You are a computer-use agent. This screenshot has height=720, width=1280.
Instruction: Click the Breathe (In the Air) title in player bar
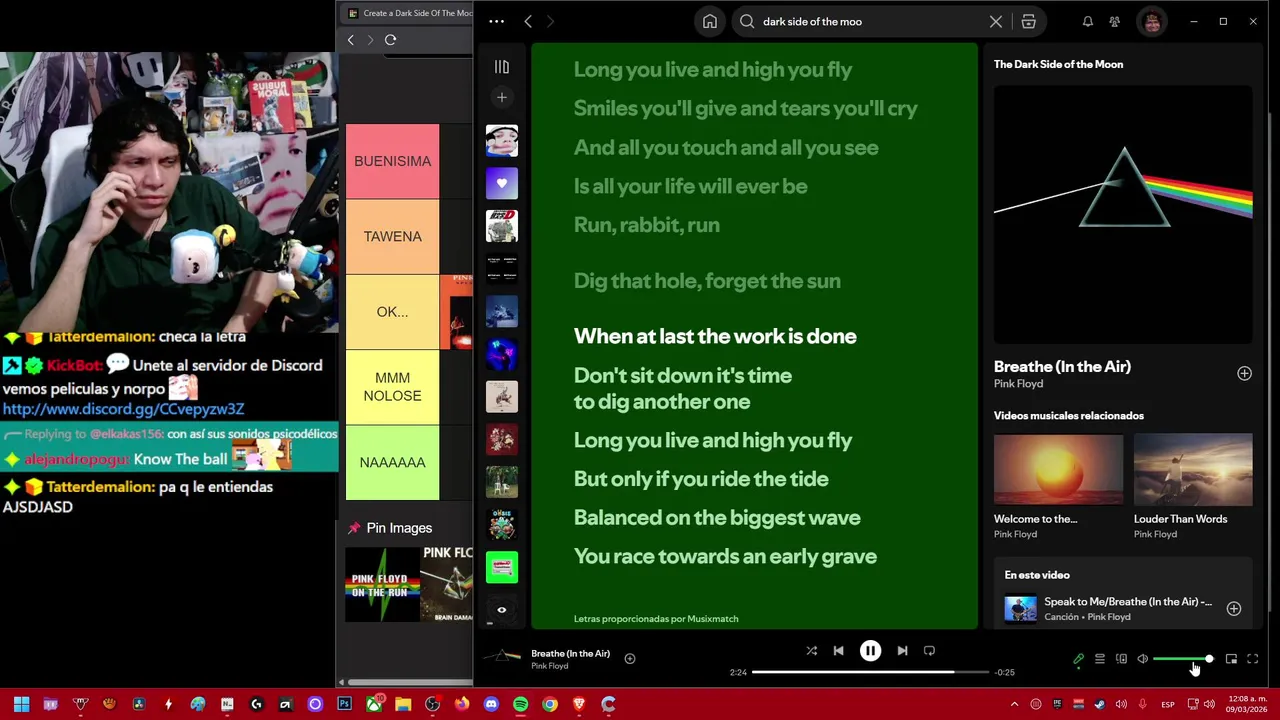(x=570, y=653)
